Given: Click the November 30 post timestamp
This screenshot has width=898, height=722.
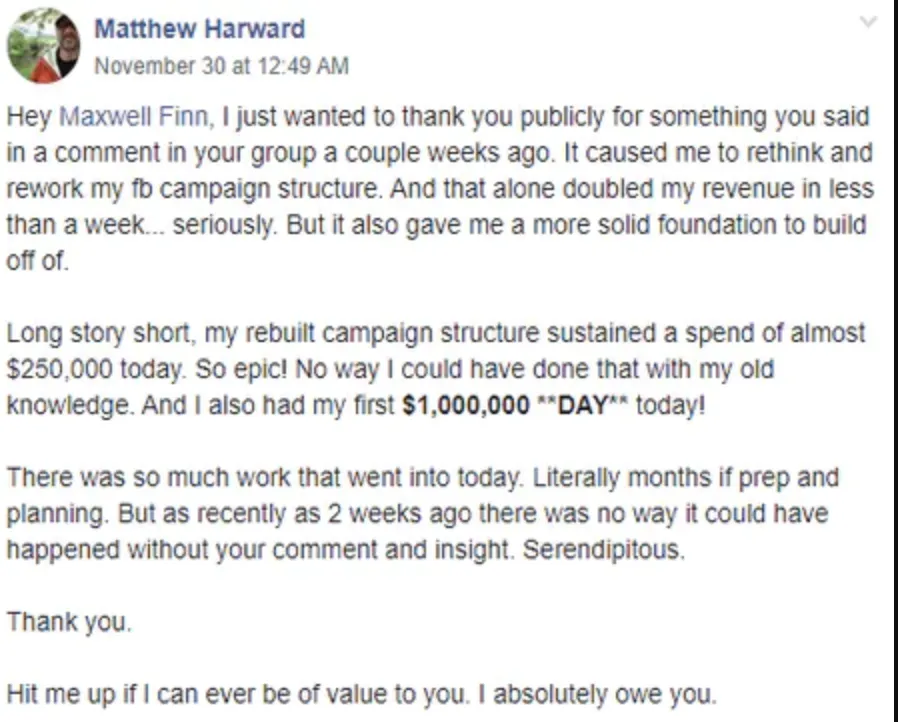Looking at the screenshot, I should coord(221,66).
